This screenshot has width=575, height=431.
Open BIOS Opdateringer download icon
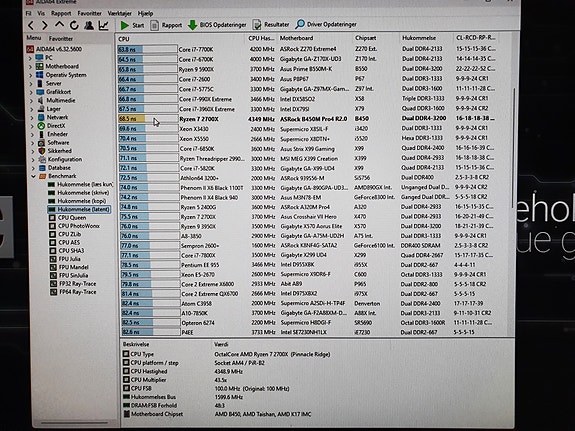[193, 25]
